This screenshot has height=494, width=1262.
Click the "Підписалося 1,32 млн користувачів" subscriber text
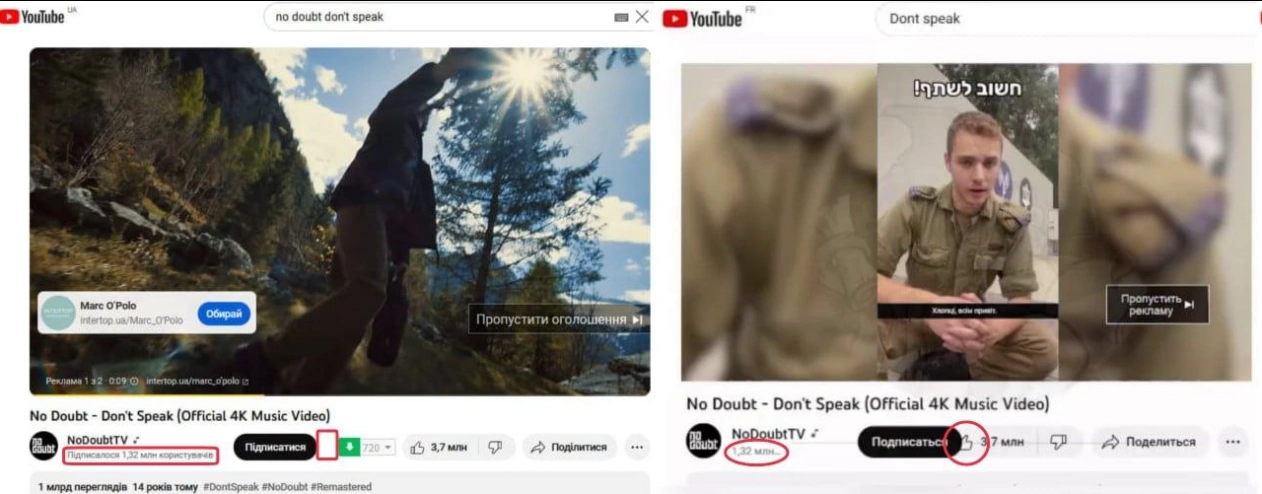click(x=140, y=456)
